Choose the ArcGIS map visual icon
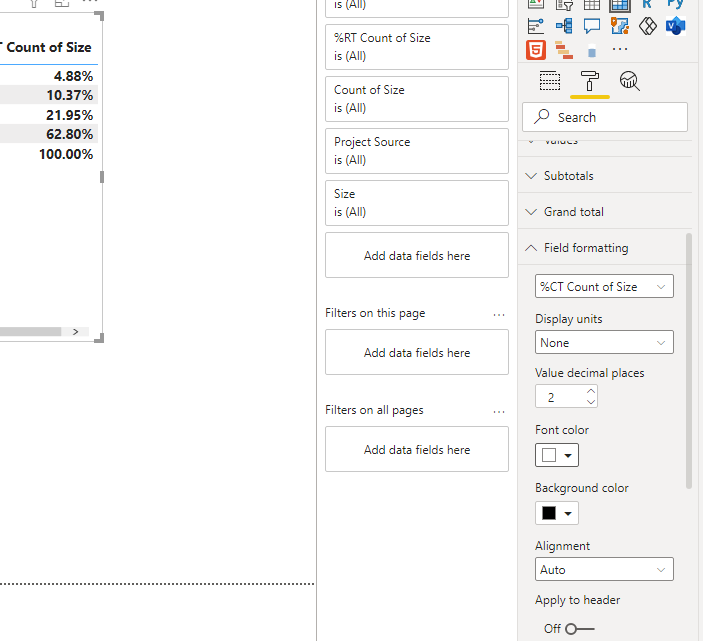 tap(620, 26)
